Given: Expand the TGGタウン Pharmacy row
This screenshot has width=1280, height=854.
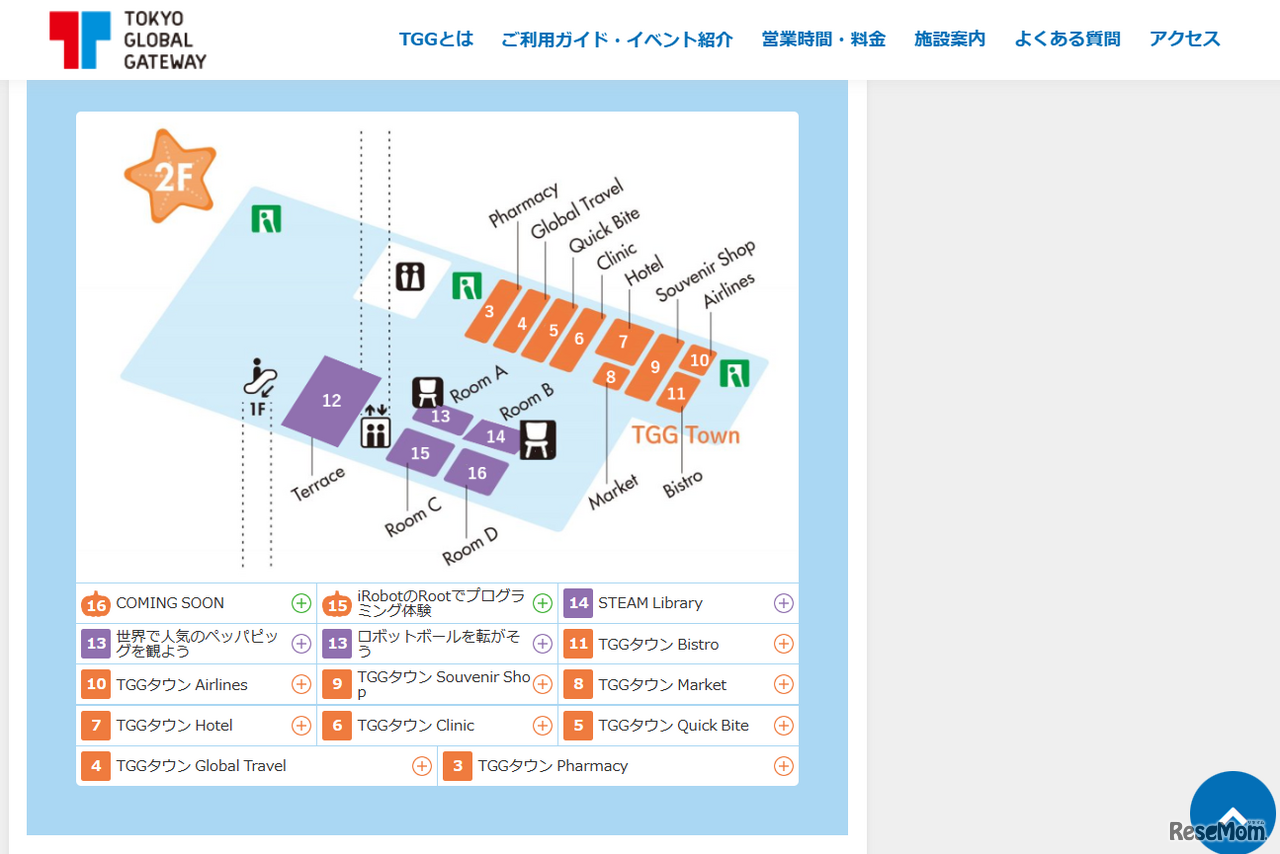Looking at the screenshot, I should [x=784, y=766].
